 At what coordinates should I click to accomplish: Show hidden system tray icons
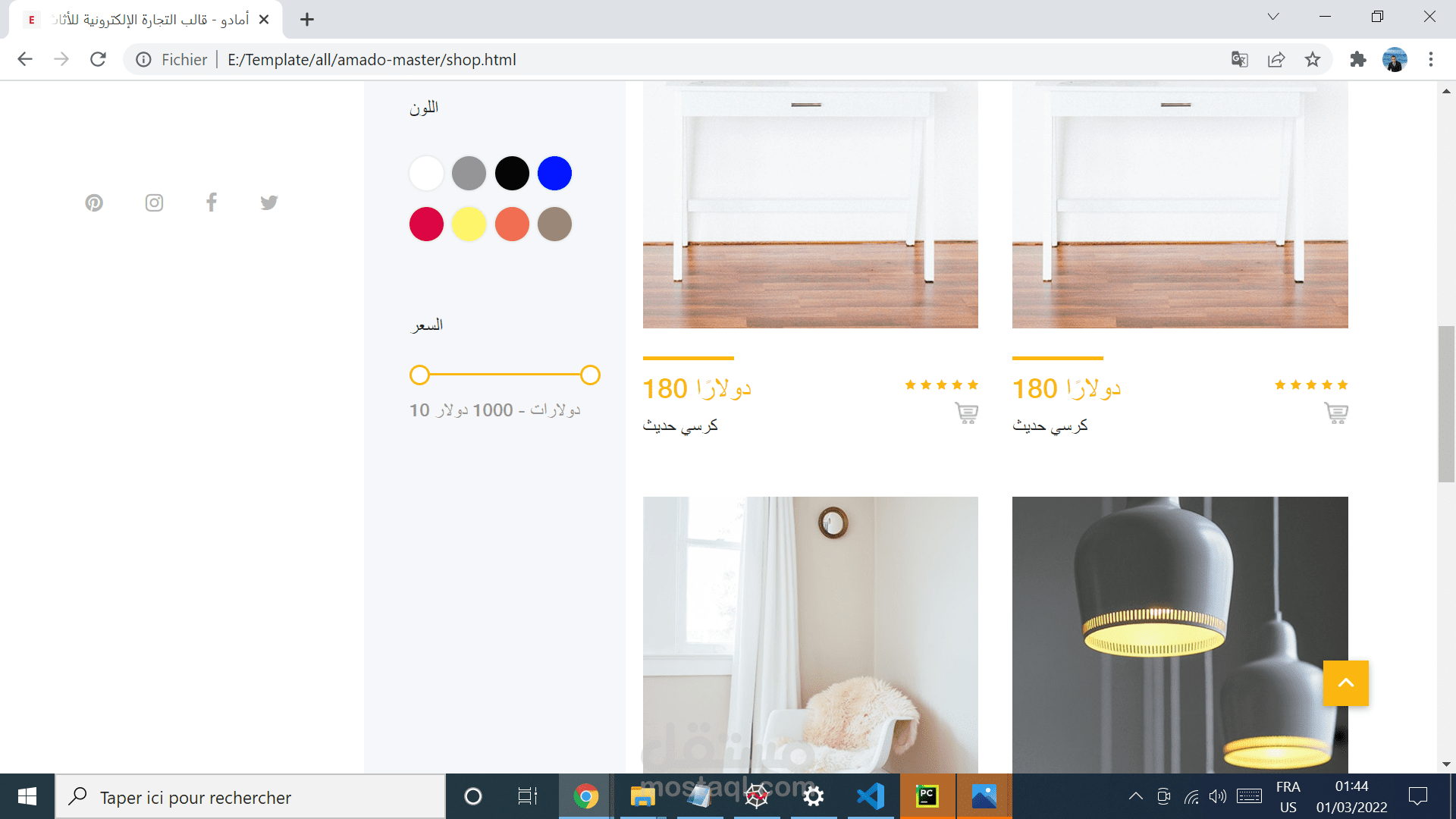click(x=1135, y=796)
